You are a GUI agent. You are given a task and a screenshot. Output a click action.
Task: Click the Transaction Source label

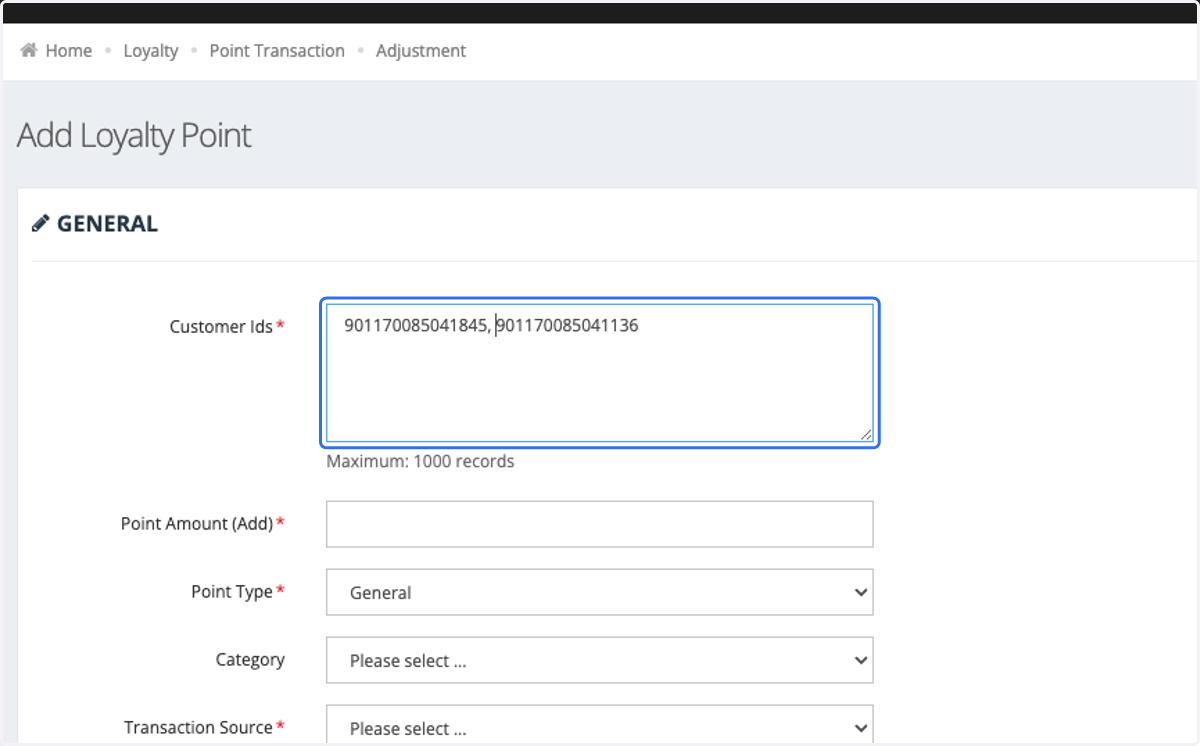point(198,727)
